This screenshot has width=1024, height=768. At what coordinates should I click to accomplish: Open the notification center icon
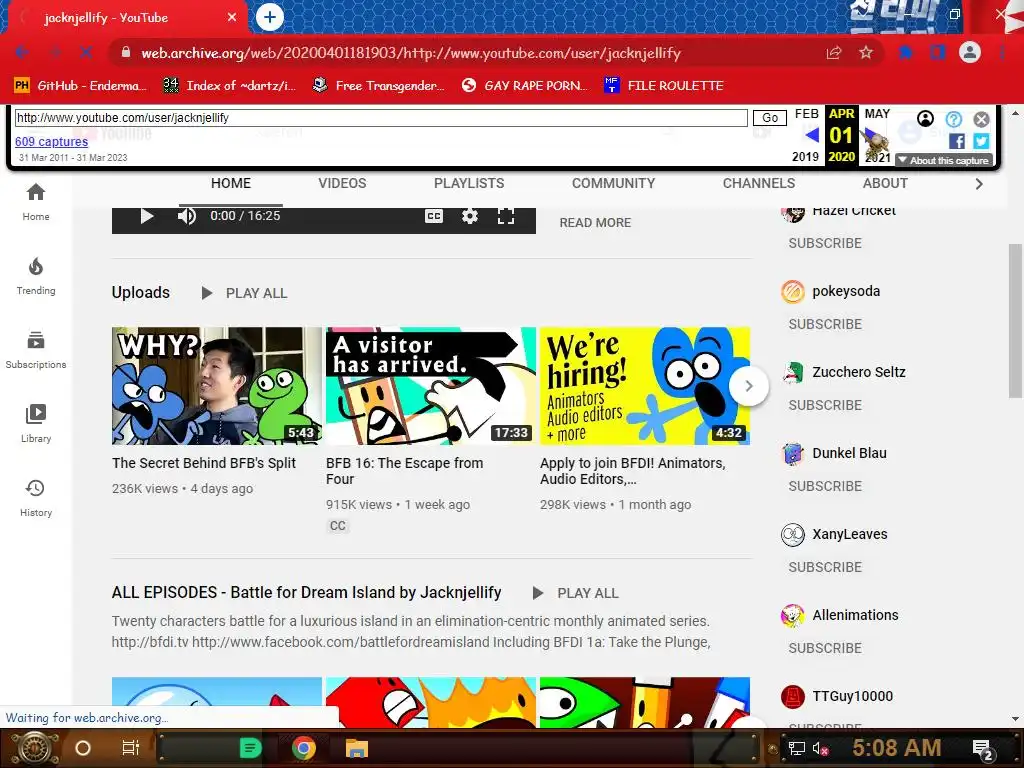(x=982, y=748)
